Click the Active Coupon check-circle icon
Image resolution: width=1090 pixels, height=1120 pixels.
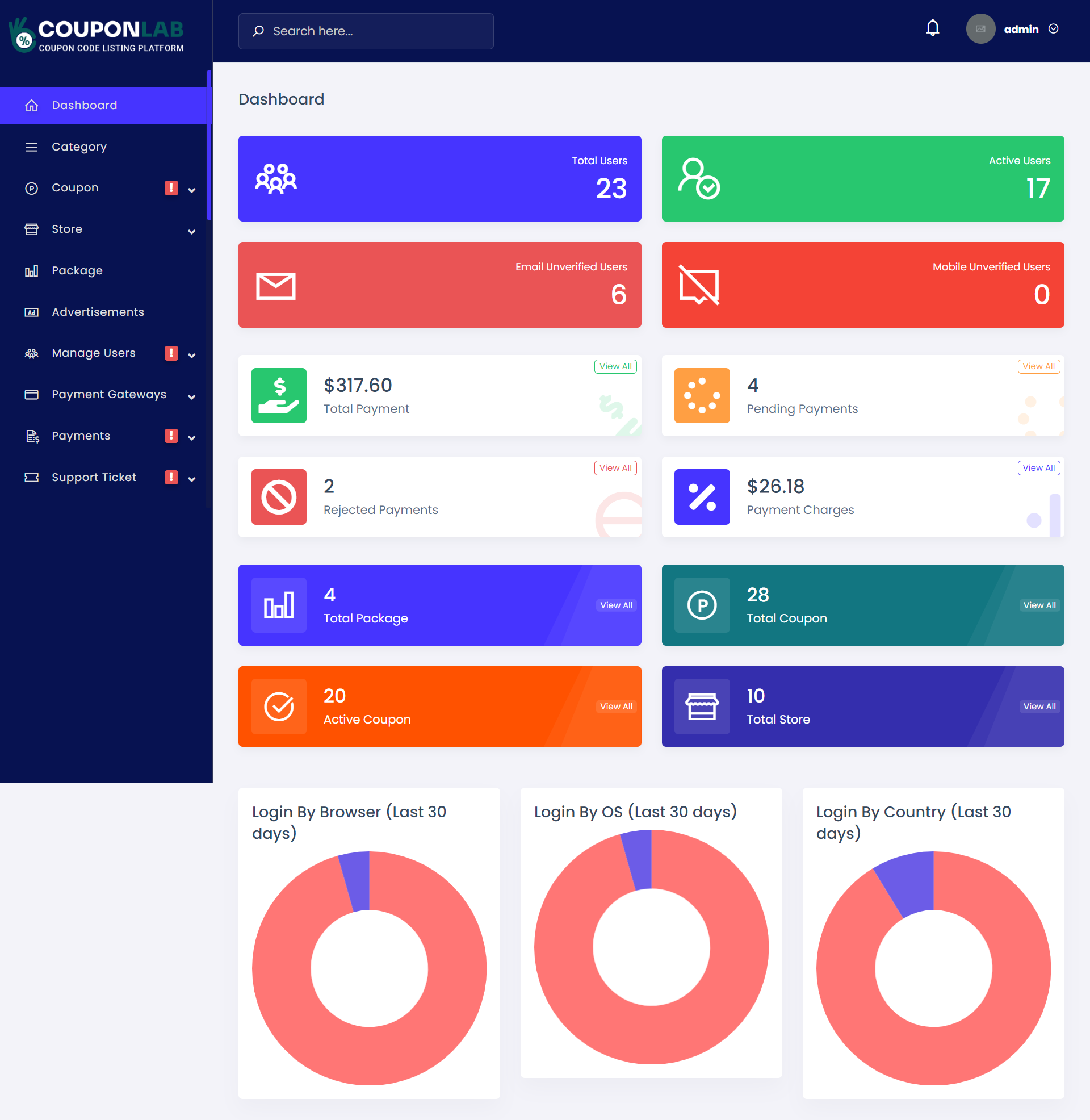pyautogui.click(x=279, y=707)
